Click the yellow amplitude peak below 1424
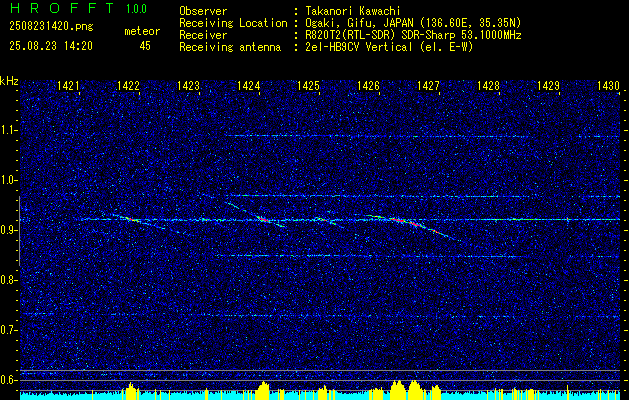 [x=263, y=391]
